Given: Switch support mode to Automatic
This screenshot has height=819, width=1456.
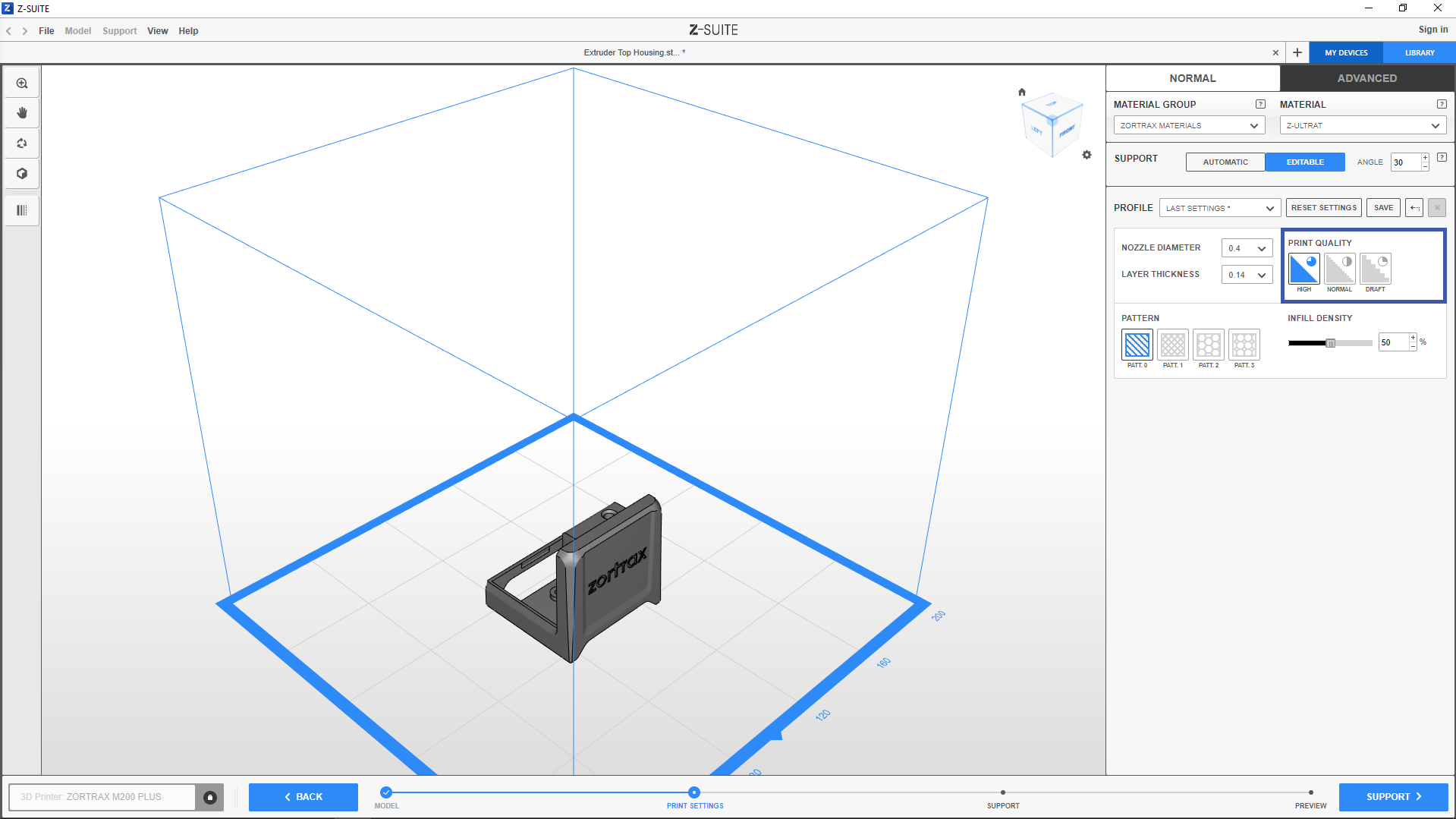Looking at the screenshot, I should [1225, 162].
